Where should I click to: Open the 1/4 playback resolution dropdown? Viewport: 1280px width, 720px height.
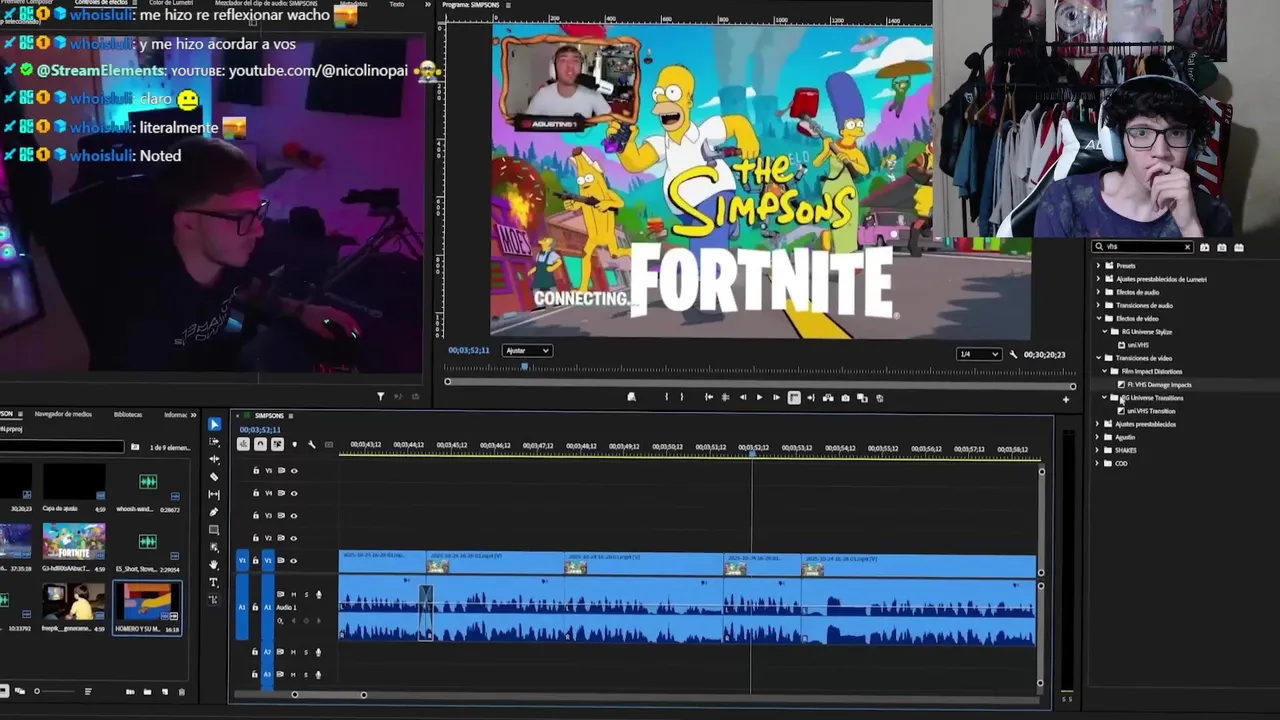coord(978,354)
